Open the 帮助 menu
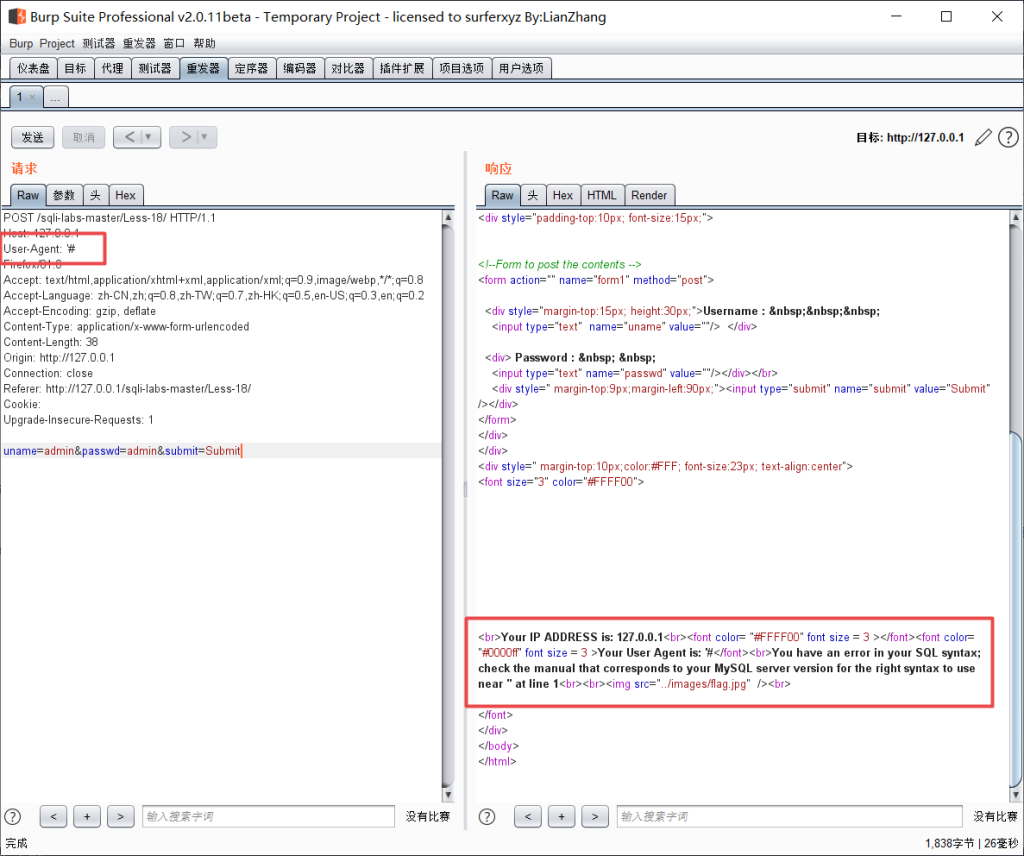 coord(204,43)
